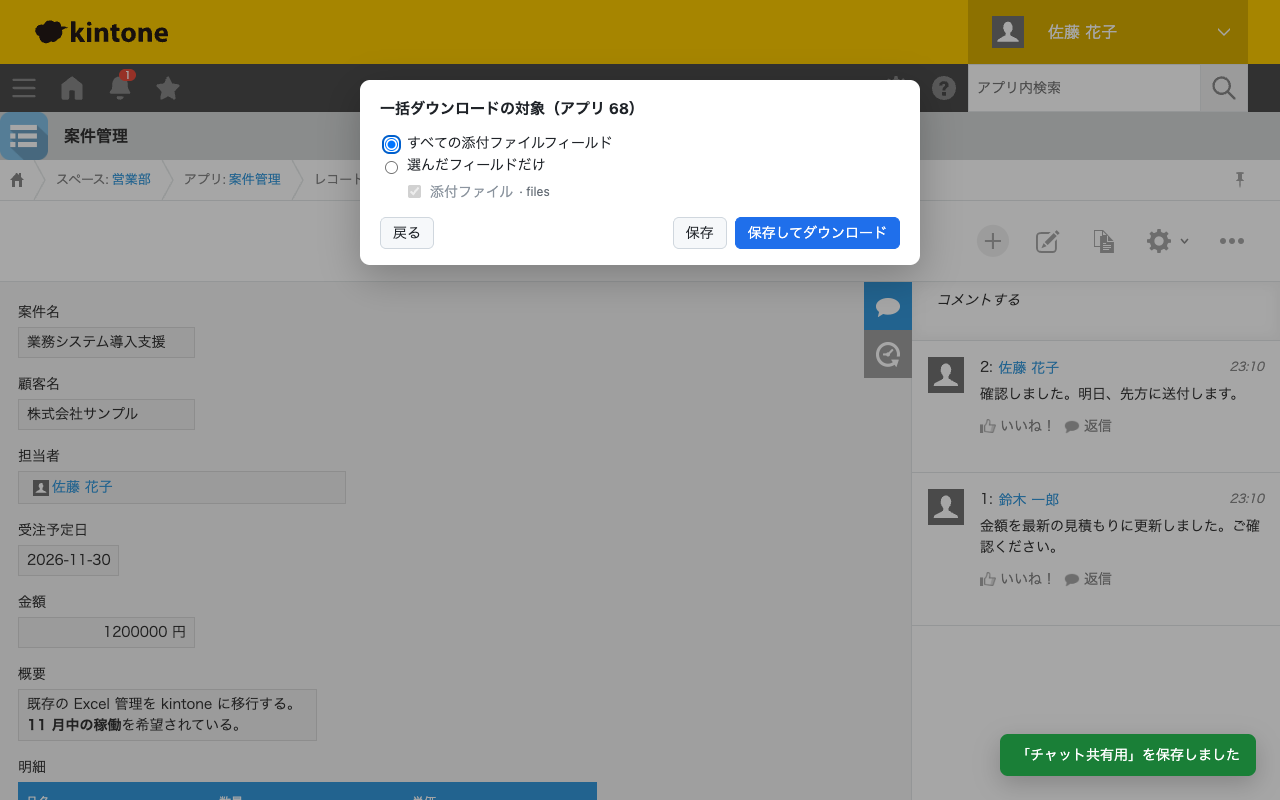This screenshot has width=1280, height=800.
Task: Click the pin icon on breadcrumb bar
Action: point(1240,180)
